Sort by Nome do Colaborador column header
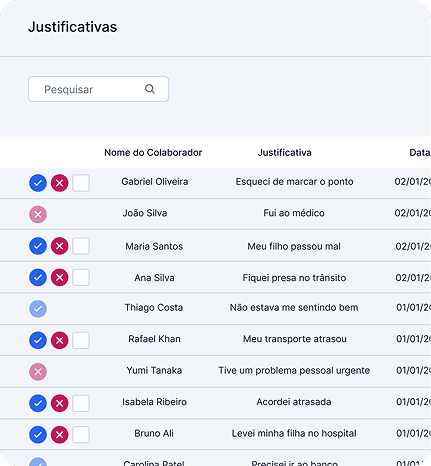 153,152
